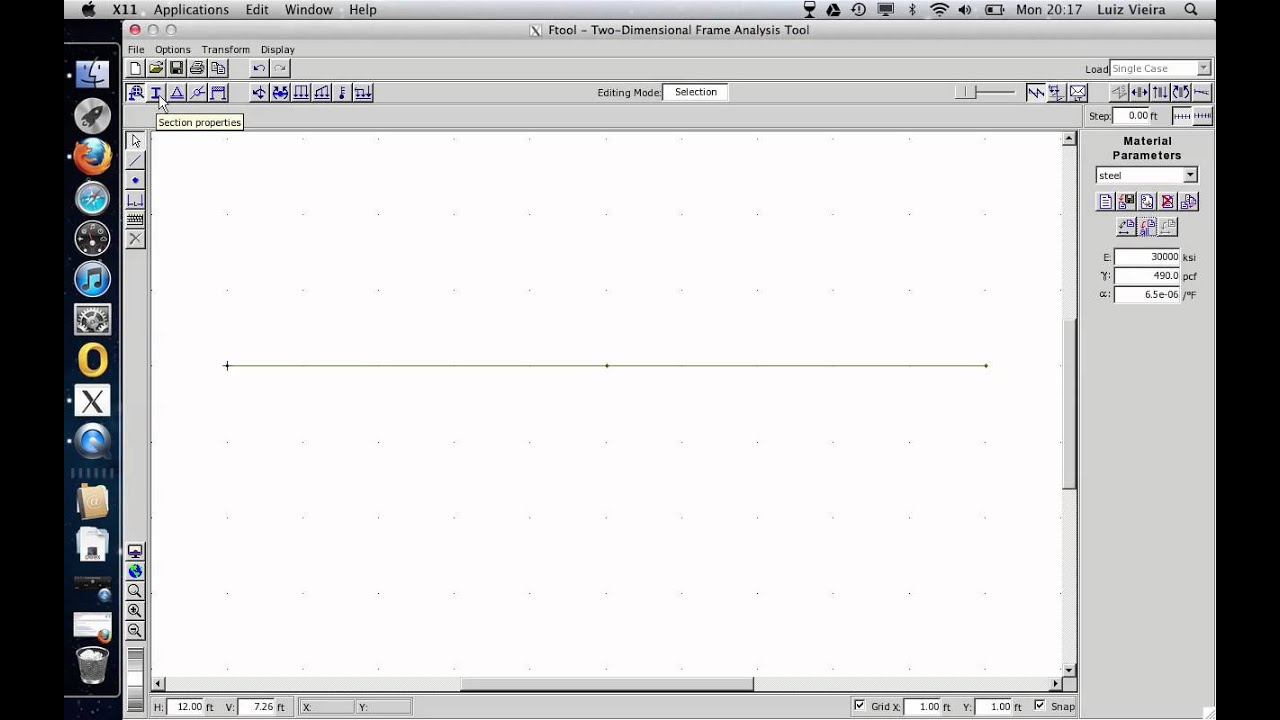Open the macOS Window menu
Viewport: 1280px width, 720px height.
[x=309, y=10]
